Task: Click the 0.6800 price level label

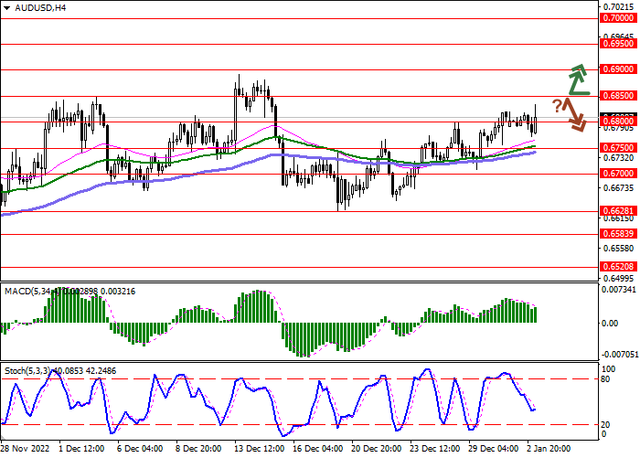Action: pos(617,121)
